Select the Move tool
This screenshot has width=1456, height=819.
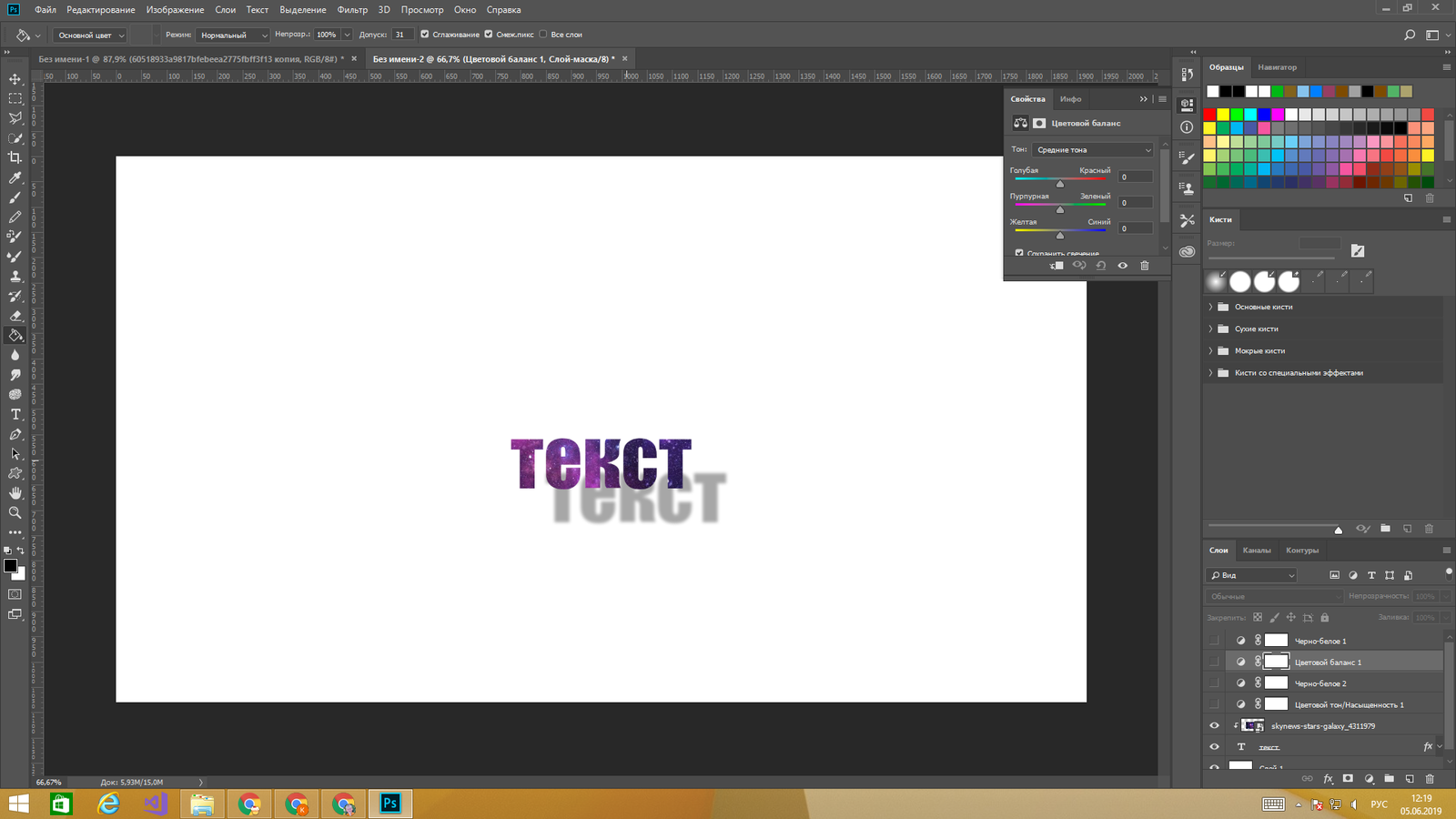[x=15, y=79]
